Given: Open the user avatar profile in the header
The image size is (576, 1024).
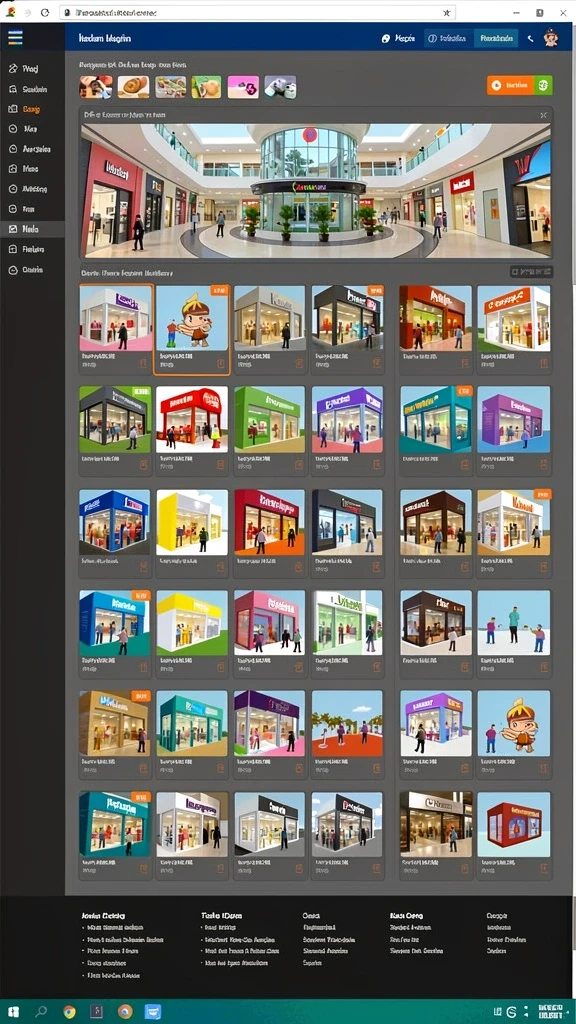Looking at the screenshot, I should [551, 38].
